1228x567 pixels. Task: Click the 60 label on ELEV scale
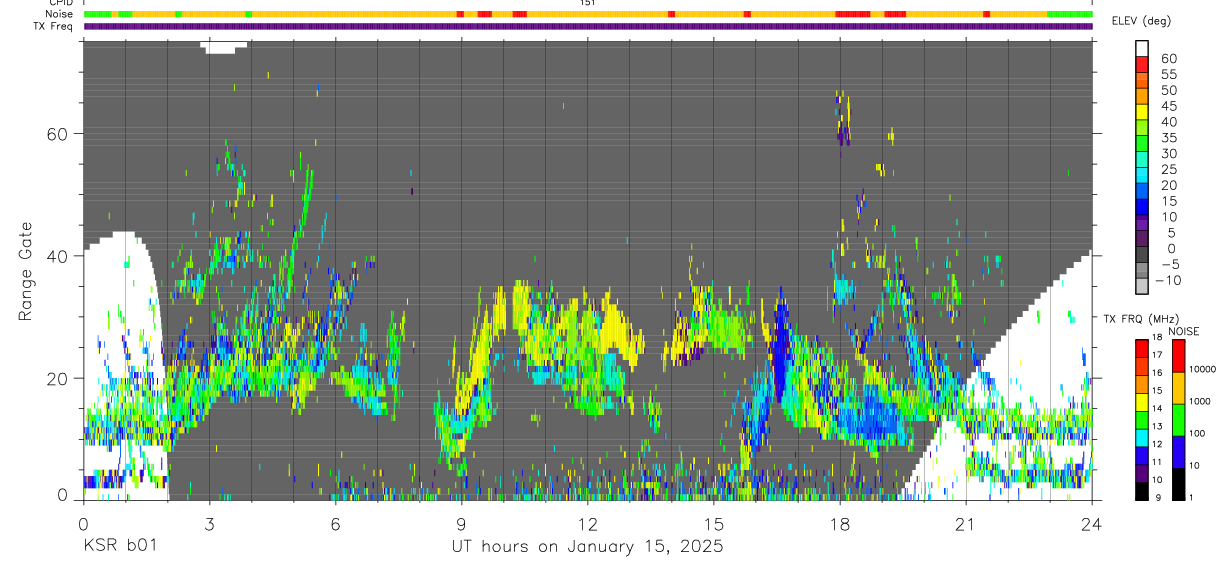click(1168, 58)
